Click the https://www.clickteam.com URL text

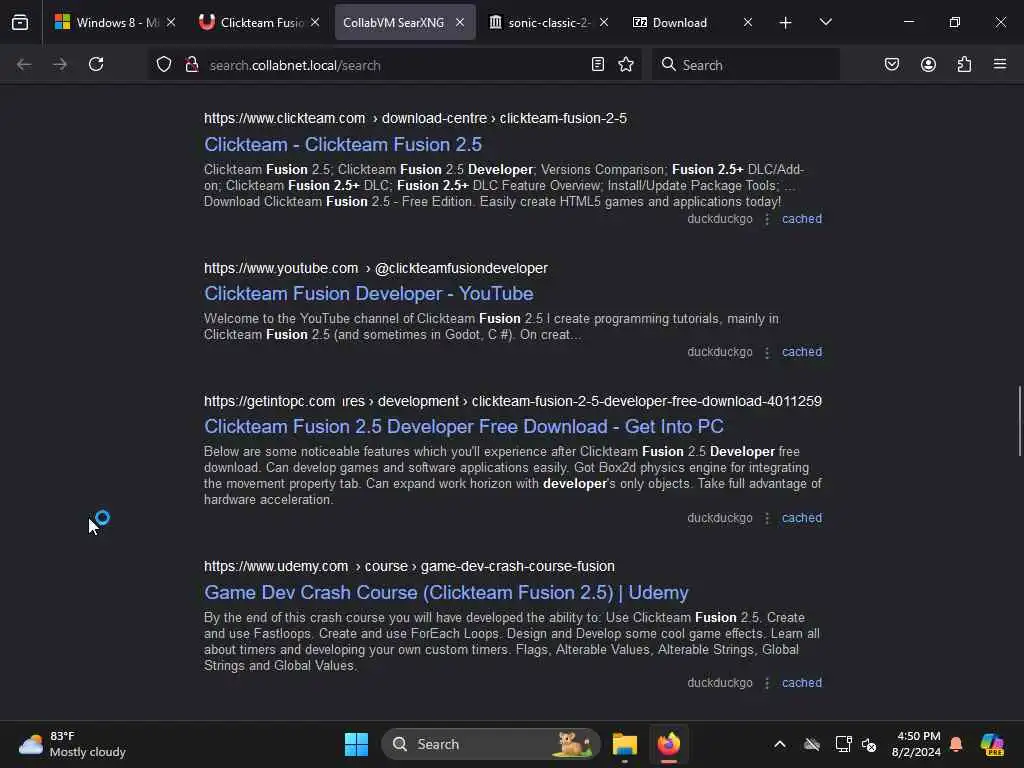(284, 118)
